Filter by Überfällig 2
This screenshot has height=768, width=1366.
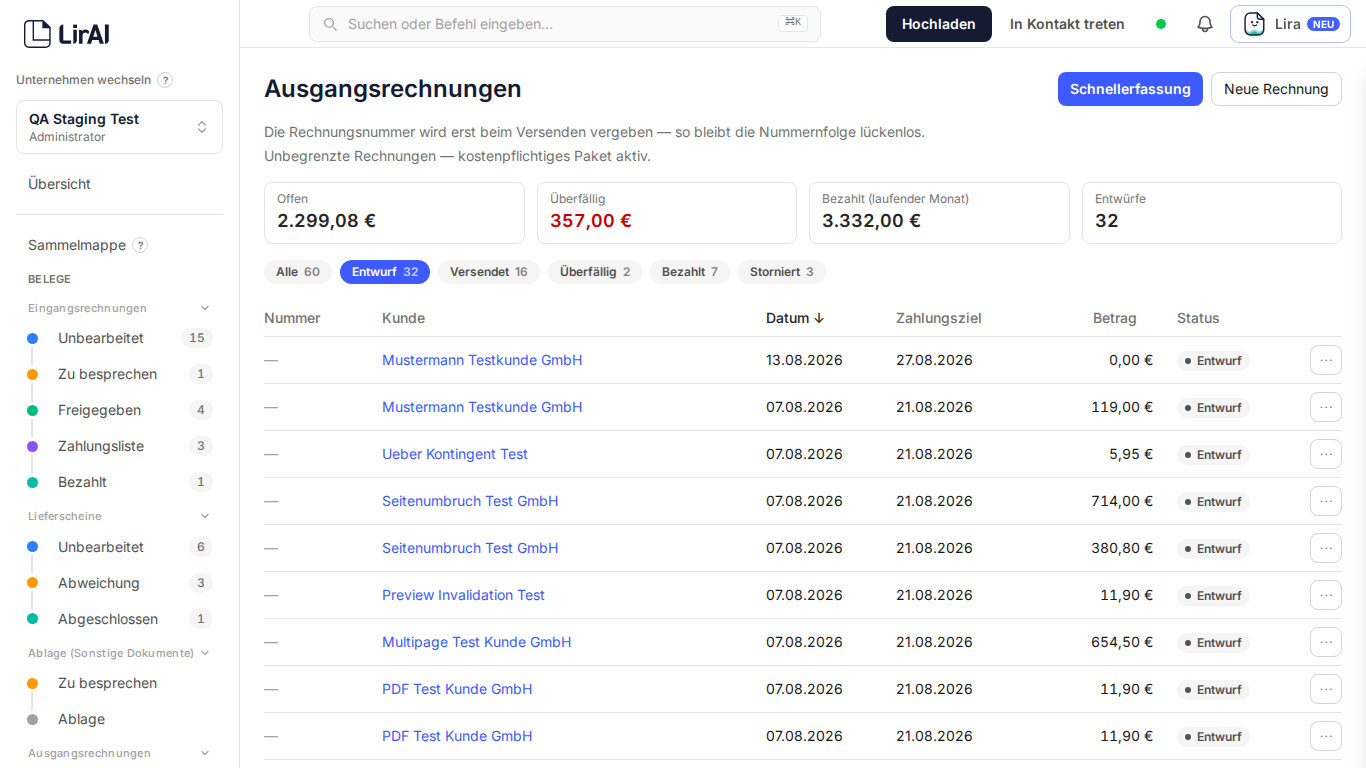tap(595, 272)
